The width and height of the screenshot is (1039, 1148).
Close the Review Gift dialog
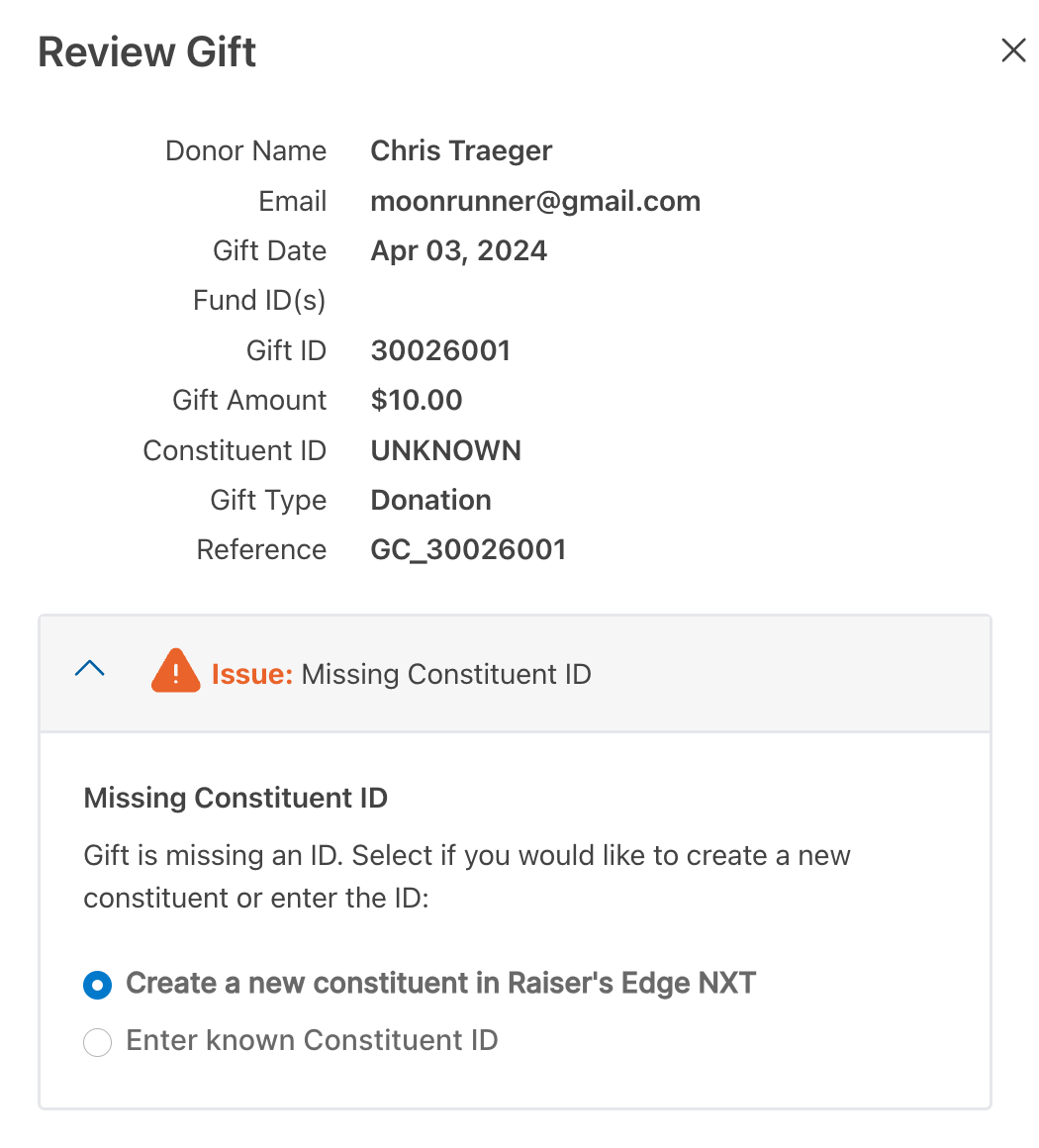click(x=1013, y=50)
